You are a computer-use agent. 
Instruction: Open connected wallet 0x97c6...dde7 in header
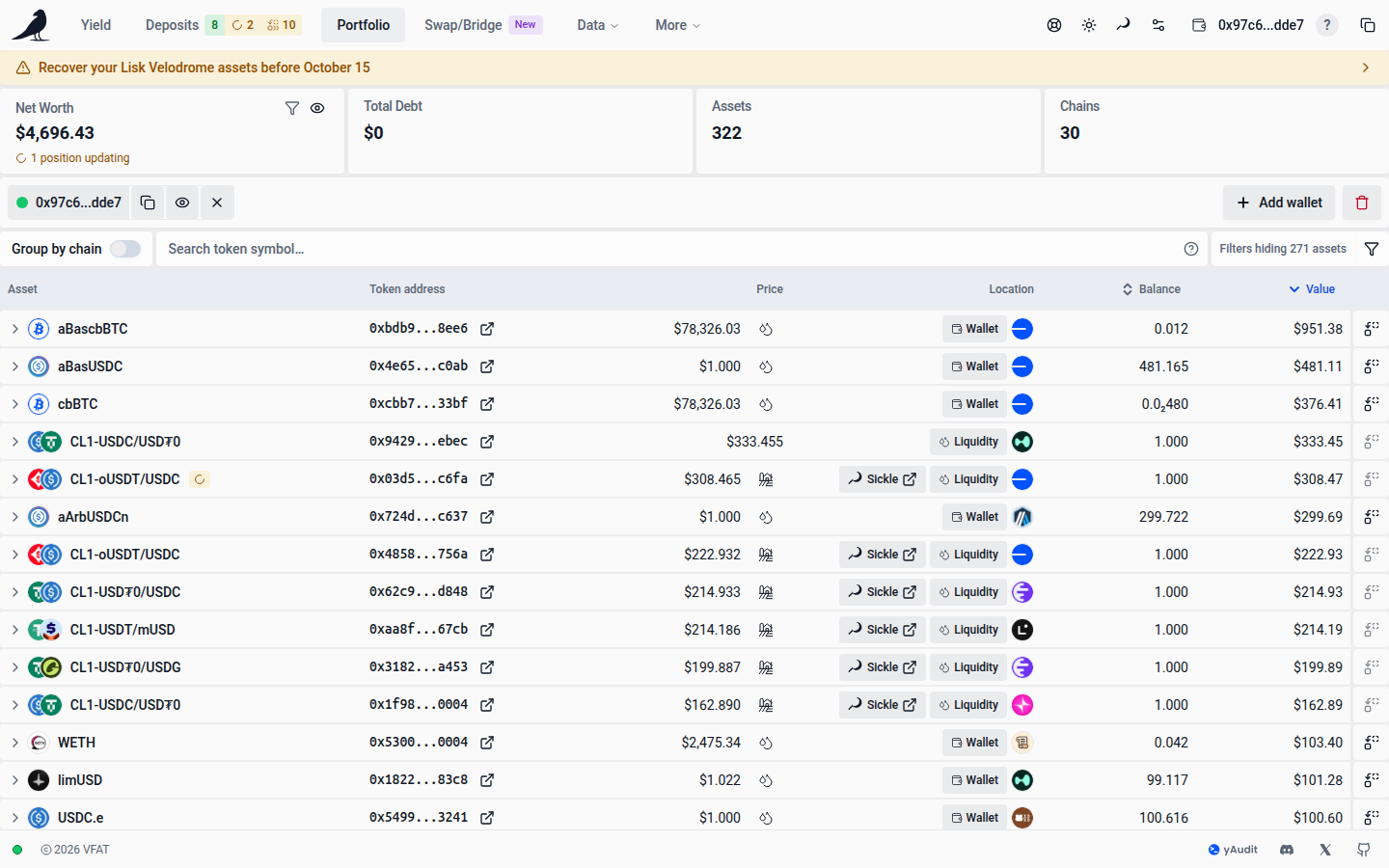(1248, 25)
